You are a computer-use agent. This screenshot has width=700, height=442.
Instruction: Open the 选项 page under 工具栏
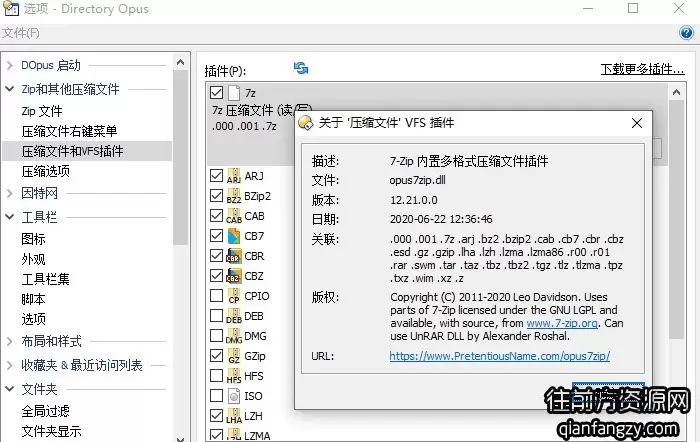(x=33, y=319)
